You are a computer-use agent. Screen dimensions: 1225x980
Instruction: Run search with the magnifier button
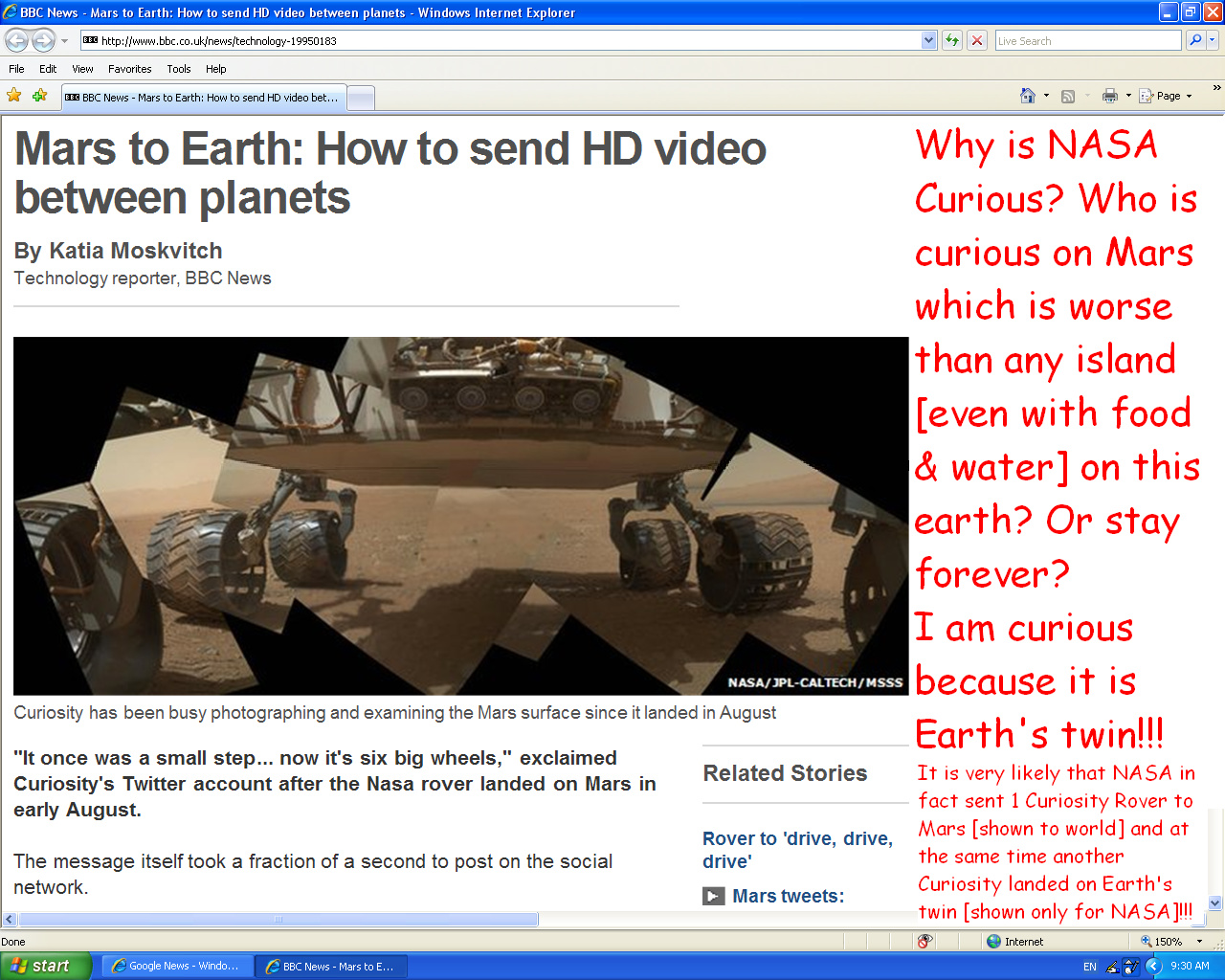(x=1194, y=40)
